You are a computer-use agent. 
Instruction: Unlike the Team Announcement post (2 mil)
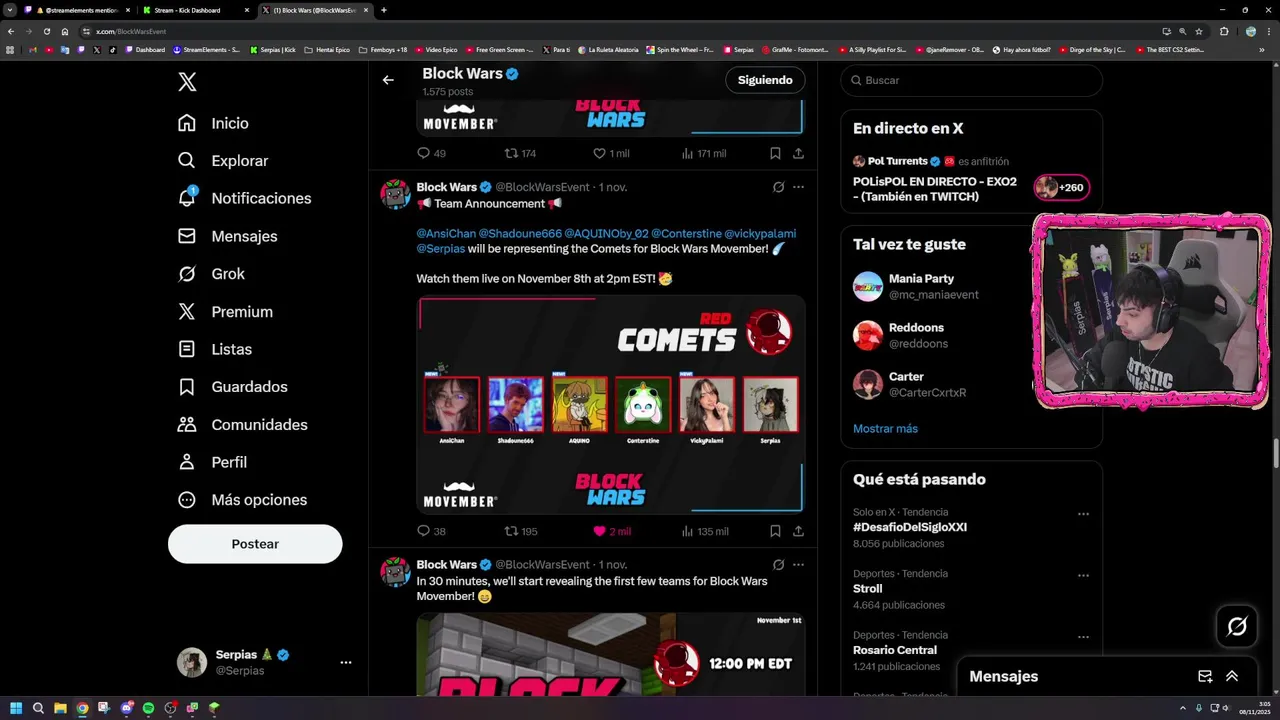pyautogui.click(x=612, y=531)
